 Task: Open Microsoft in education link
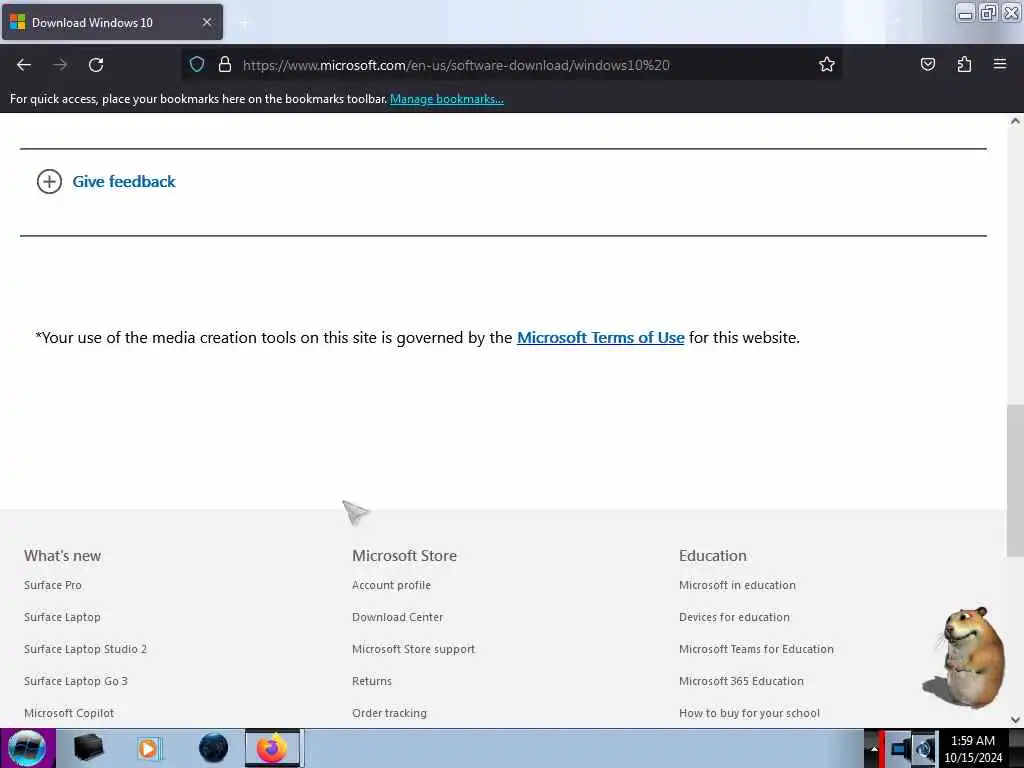pyautogui.click(x=737, y=585)
